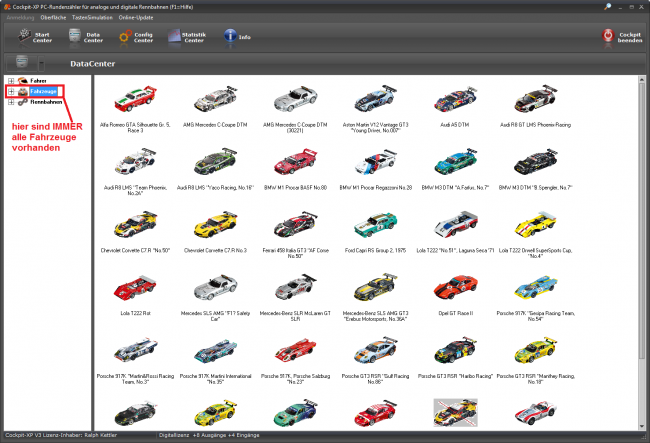Open the TastenSimulation menu
The image size is (650, 443).
pos(92,18)
